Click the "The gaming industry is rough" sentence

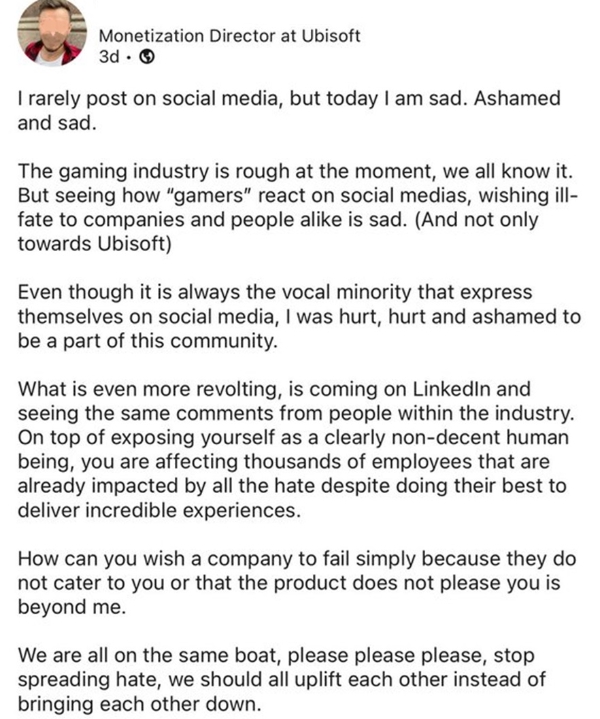(x=296, y=171)
